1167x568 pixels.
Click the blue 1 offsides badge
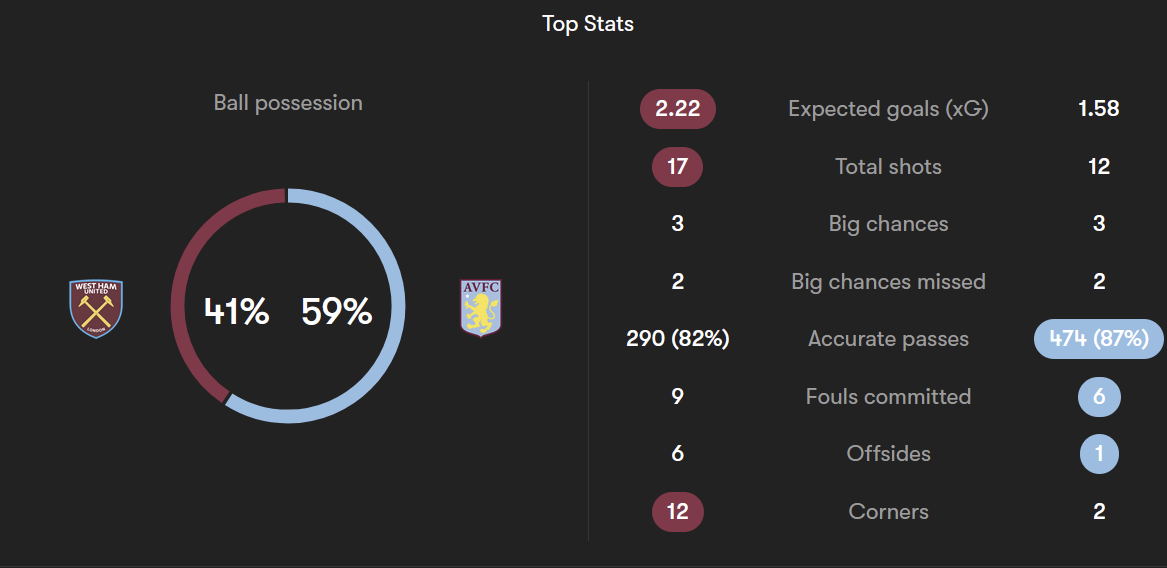click(x=1099, y=454)
